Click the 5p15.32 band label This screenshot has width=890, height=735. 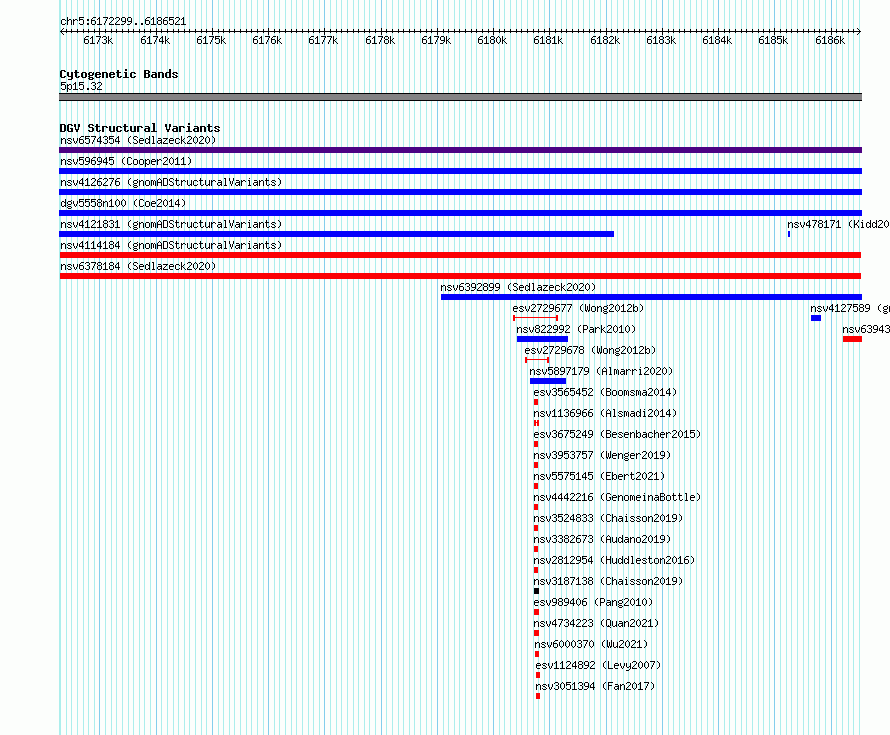(x=81, y=86)
